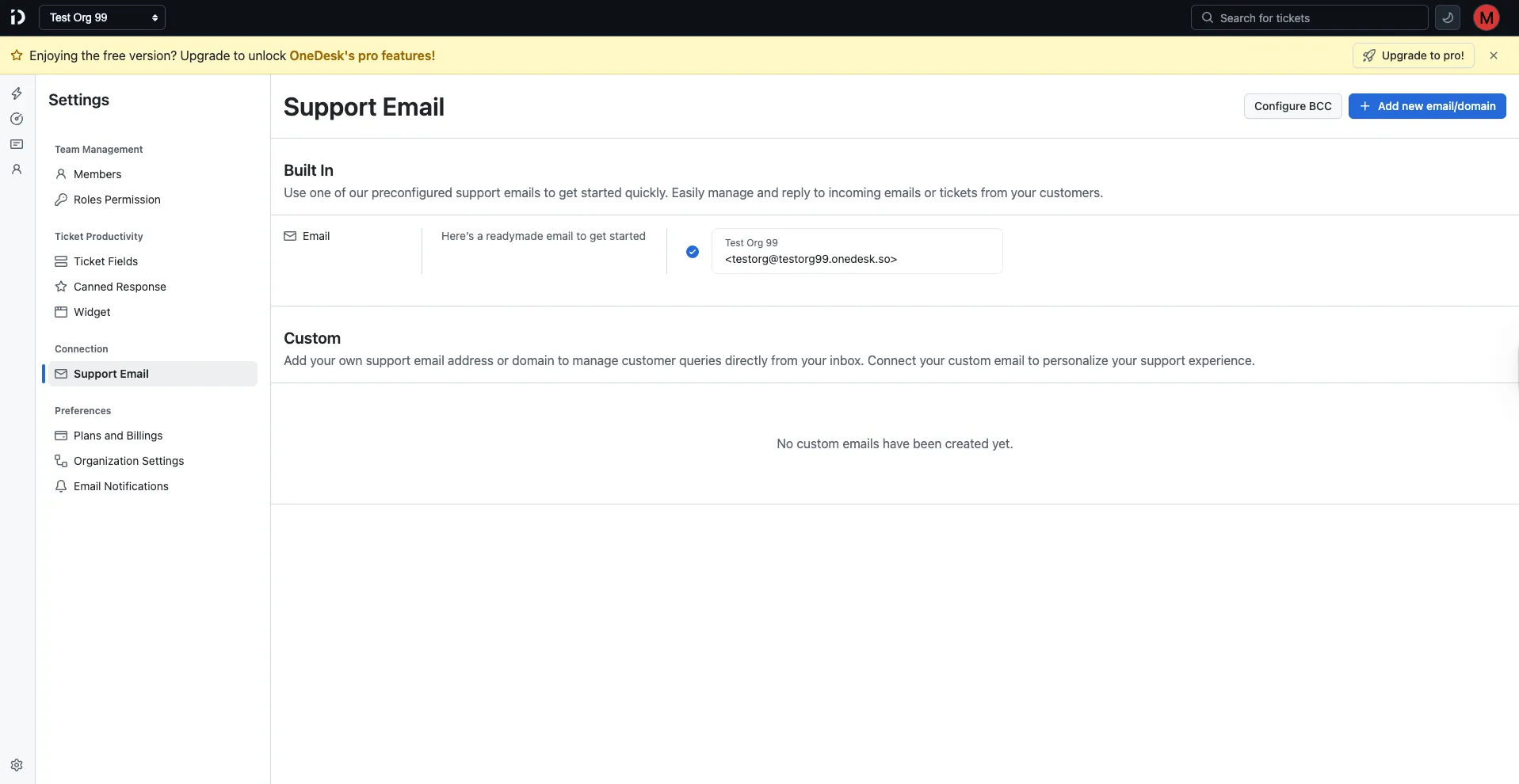Open the search magnifier in the top bar
Viewport: 1519px width, 784px height.
coord(1208,17)
